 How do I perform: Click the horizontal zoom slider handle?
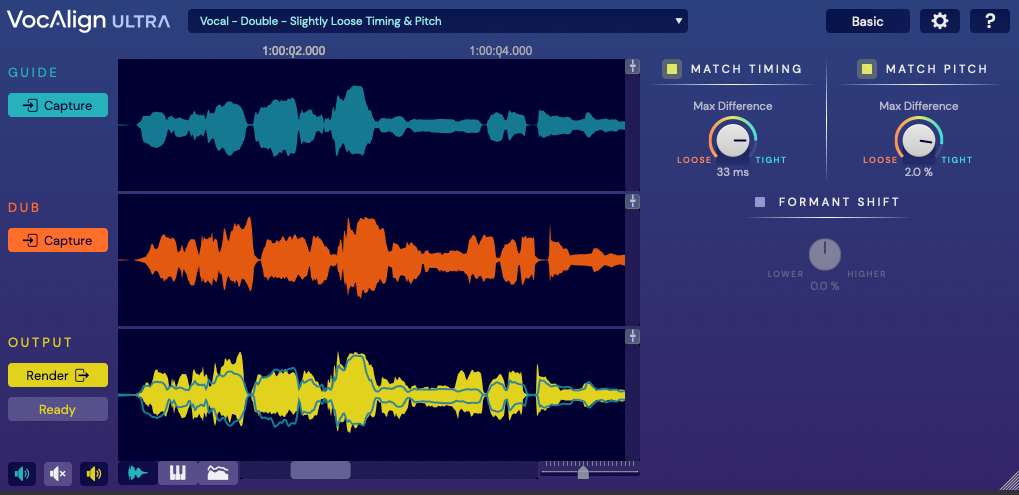583,472
